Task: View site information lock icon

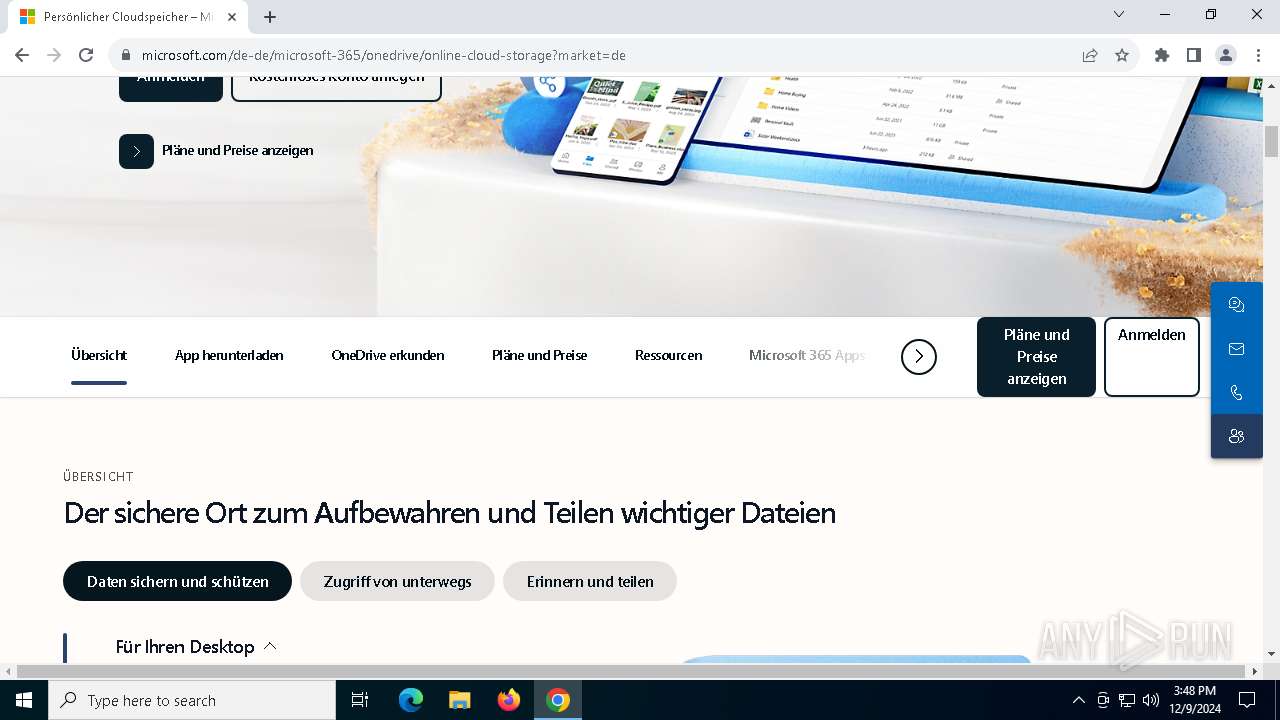Action: tap(125, 55)
